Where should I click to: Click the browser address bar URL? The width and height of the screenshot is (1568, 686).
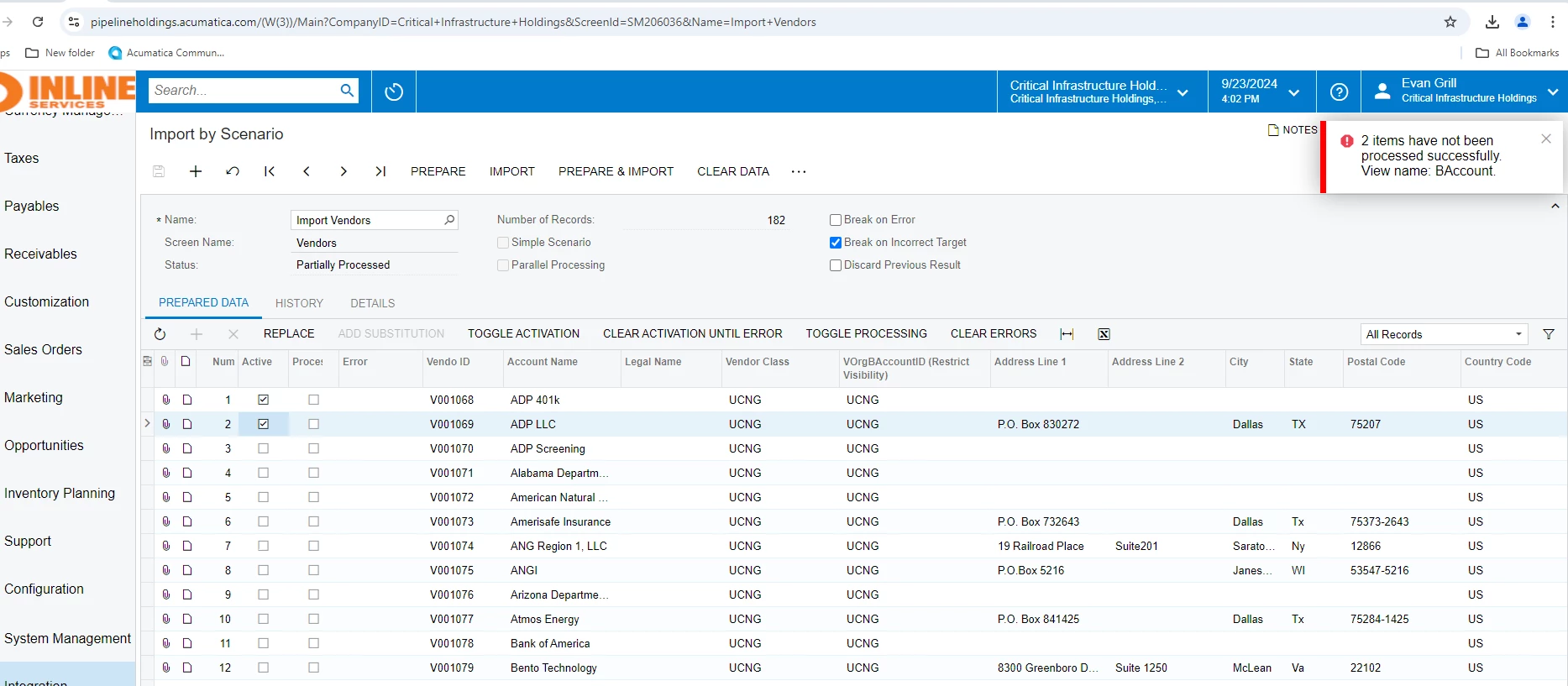click(x=454, y=22)
